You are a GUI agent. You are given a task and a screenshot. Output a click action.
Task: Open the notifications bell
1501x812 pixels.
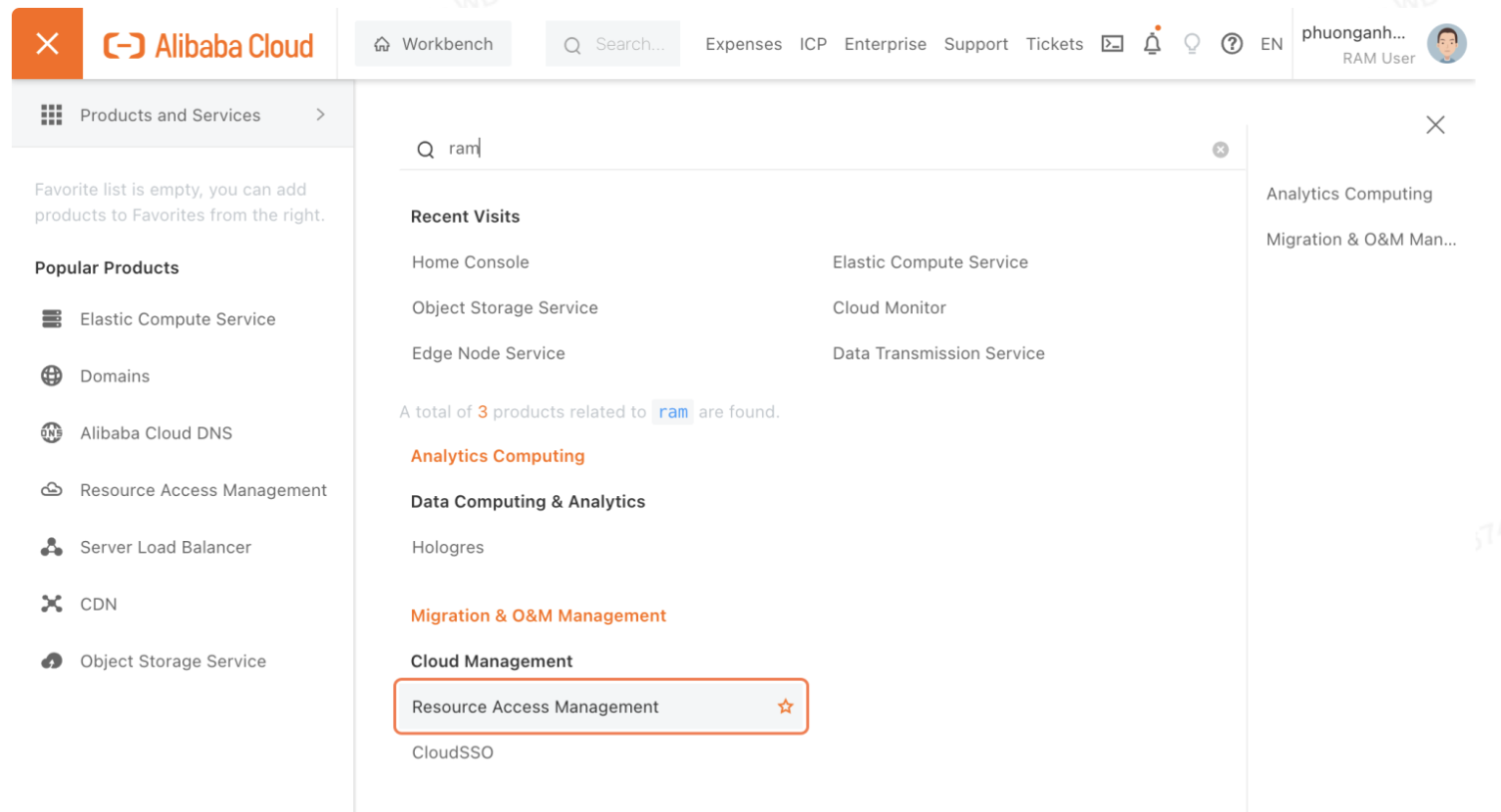tap(1152, 44)
